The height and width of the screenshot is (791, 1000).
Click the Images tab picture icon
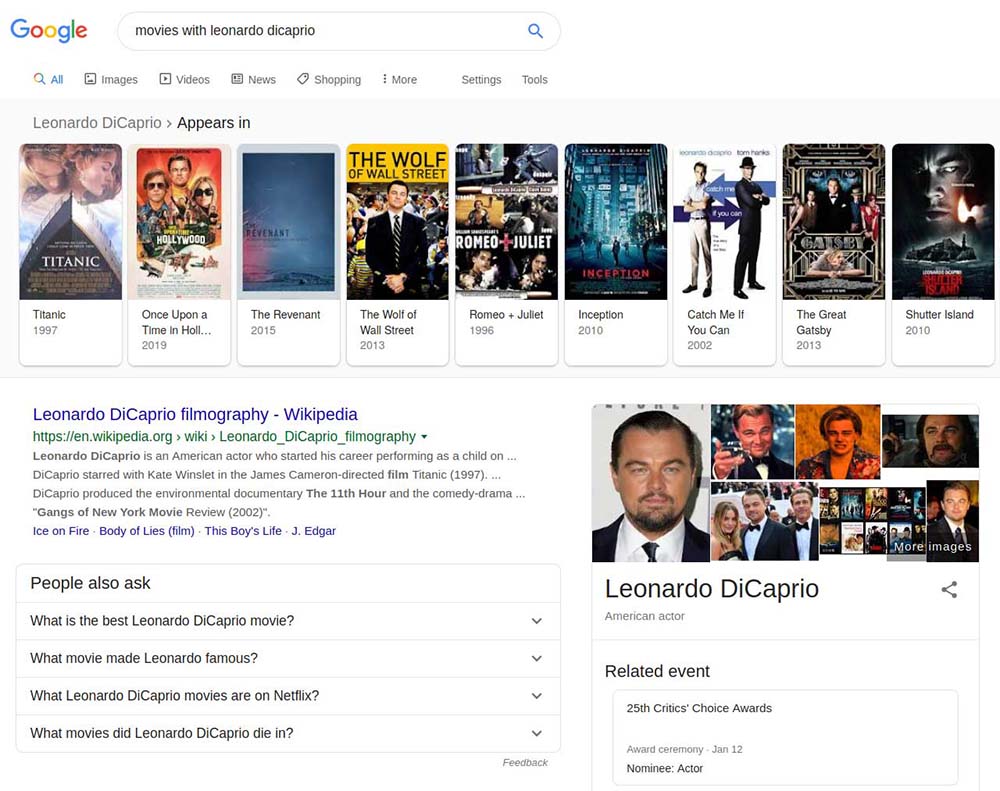[x=91, y=78]
